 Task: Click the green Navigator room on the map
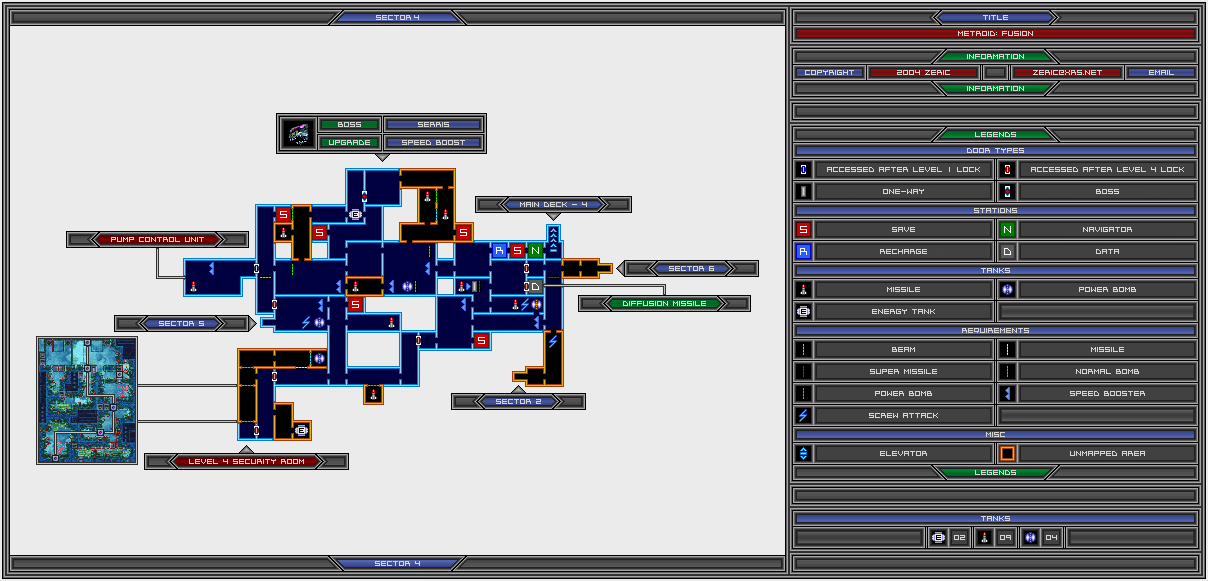click(535, 251)
